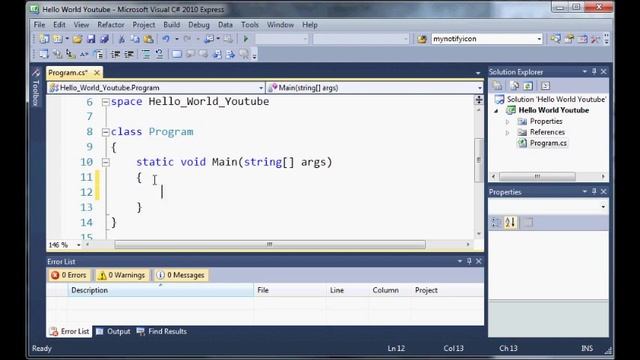The height and width of the screenshot is (360, 640).
Task: Click the Find in Files icon beside mynotifyicon
Action: (x=422, y=39)
